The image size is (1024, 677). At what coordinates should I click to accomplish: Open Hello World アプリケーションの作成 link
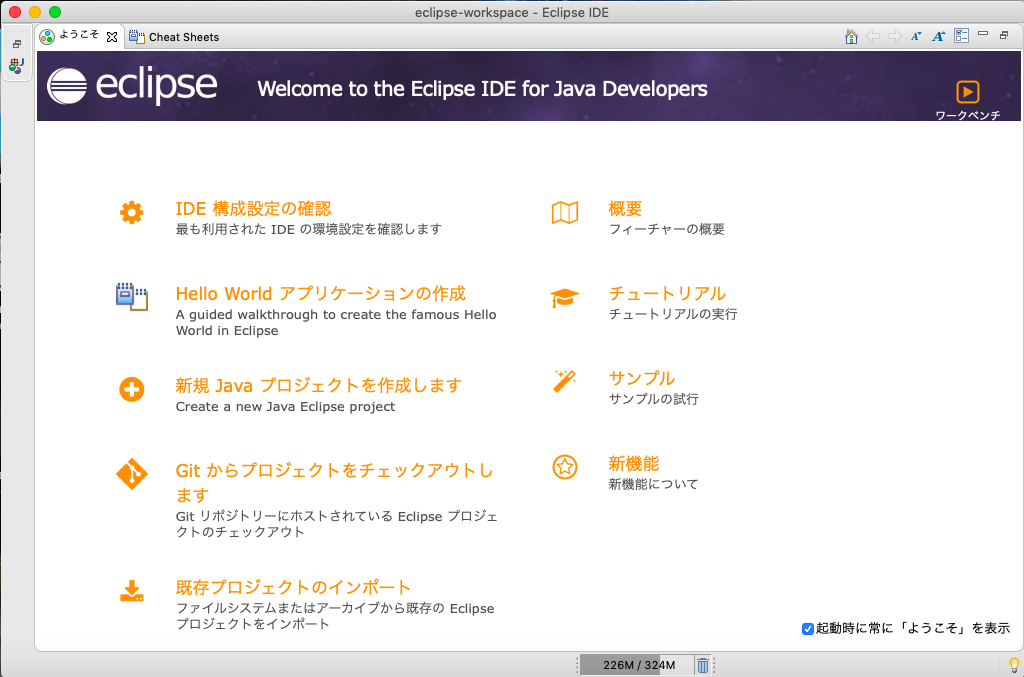320,294
